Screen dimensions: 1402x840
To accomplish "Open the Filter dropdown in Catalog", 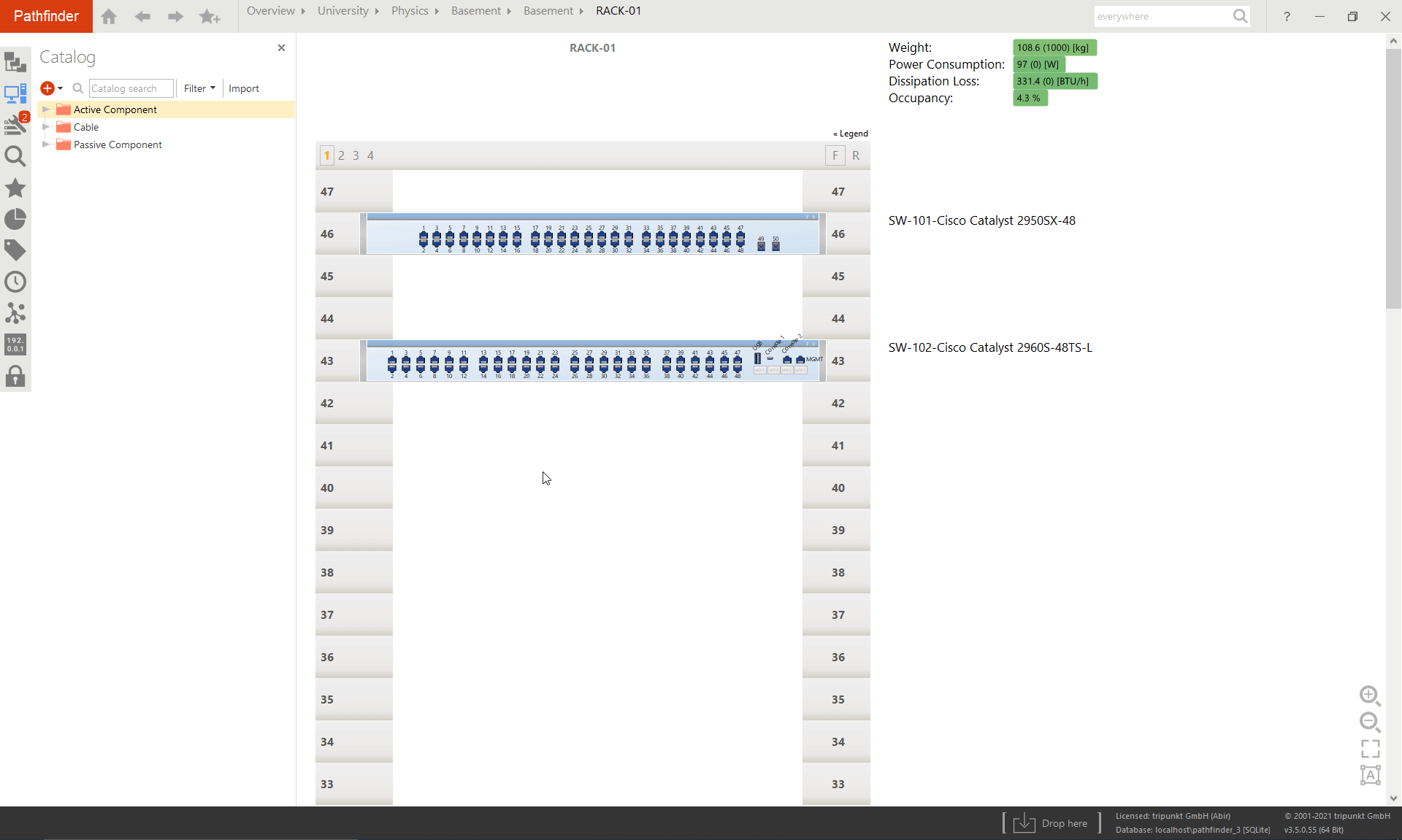I will click(x=199, y=88).
